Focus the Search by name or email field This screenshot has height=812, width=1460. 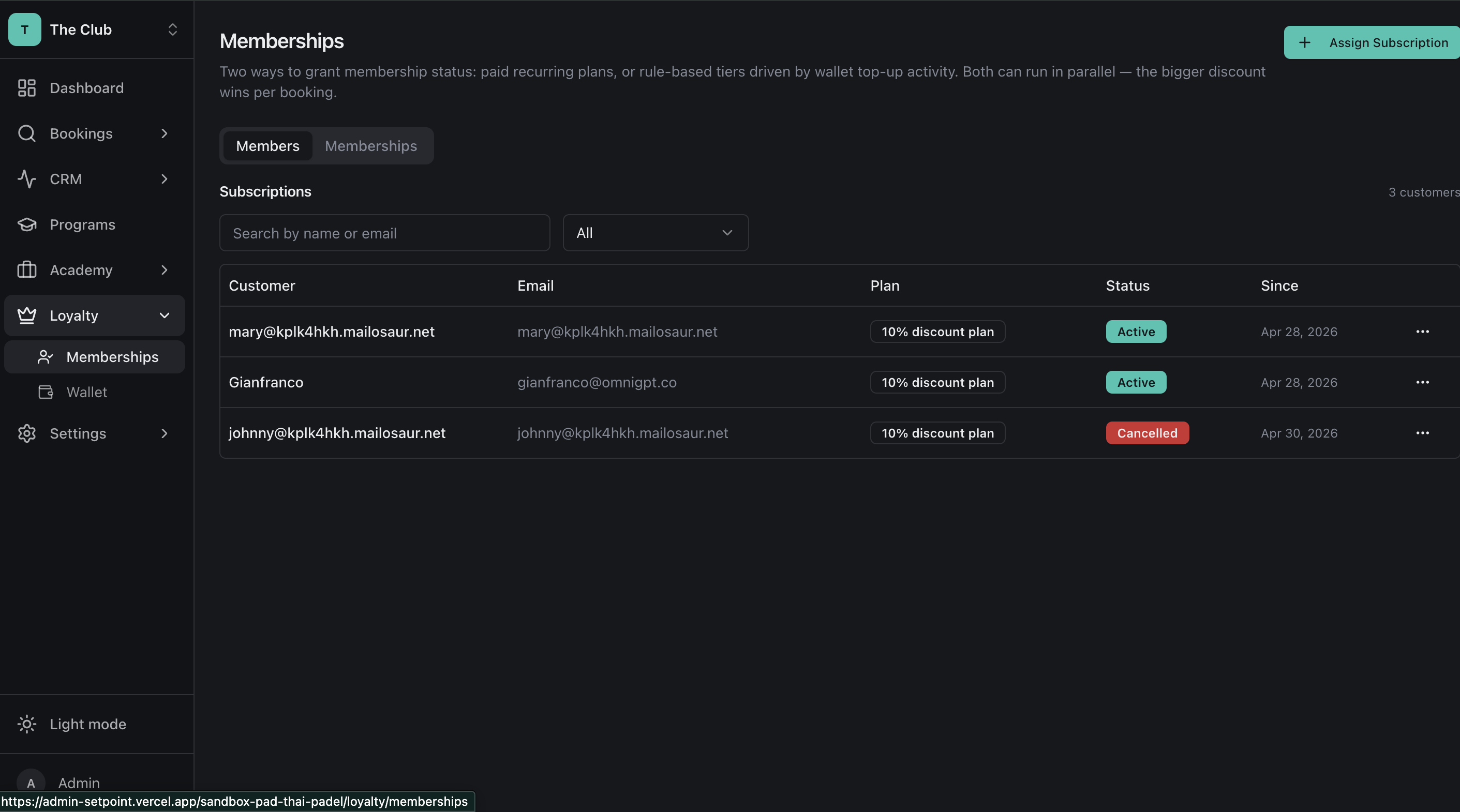[x=384, y=232]
